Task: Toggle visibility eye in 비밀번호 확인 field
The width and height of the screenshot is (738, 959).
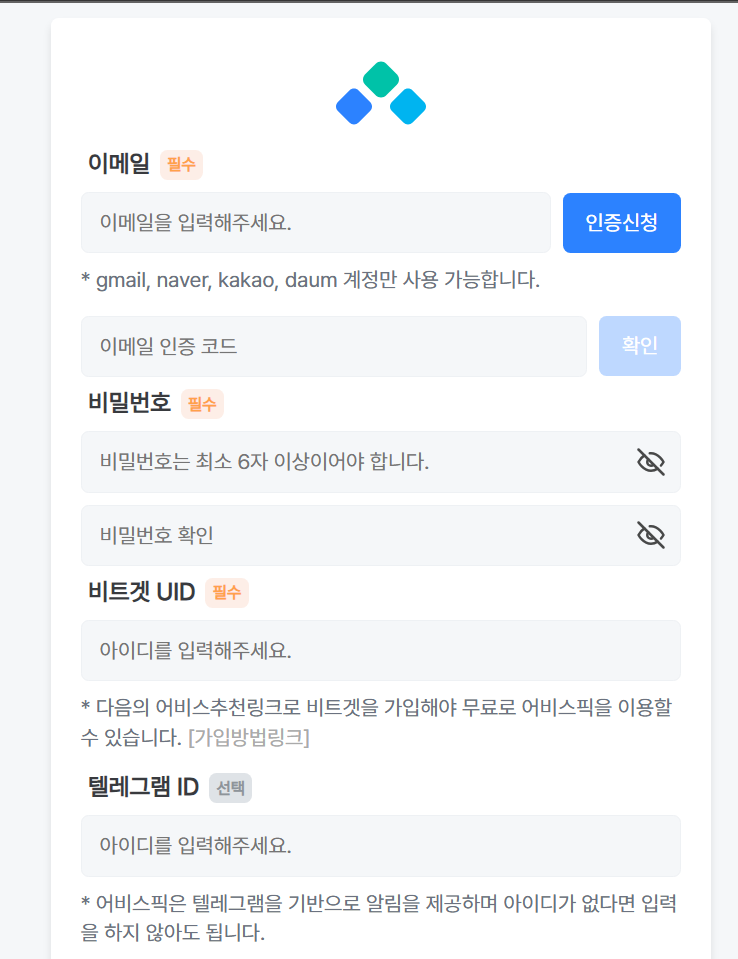Action: [x=651, y=535]
